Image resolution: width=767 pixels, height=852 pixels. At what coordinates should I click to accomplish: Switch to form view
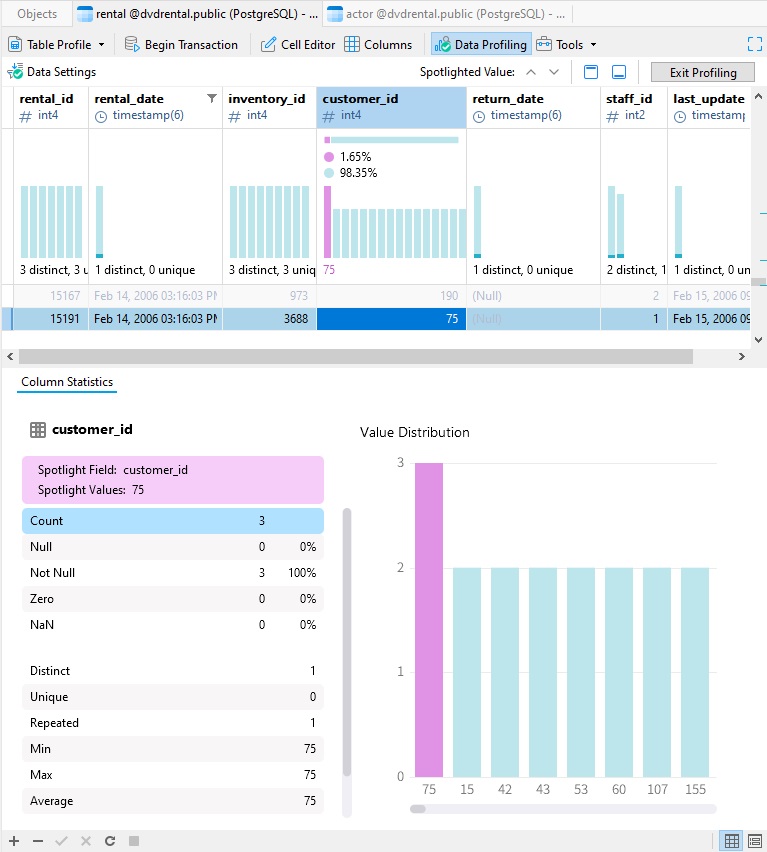click(754, 841)
